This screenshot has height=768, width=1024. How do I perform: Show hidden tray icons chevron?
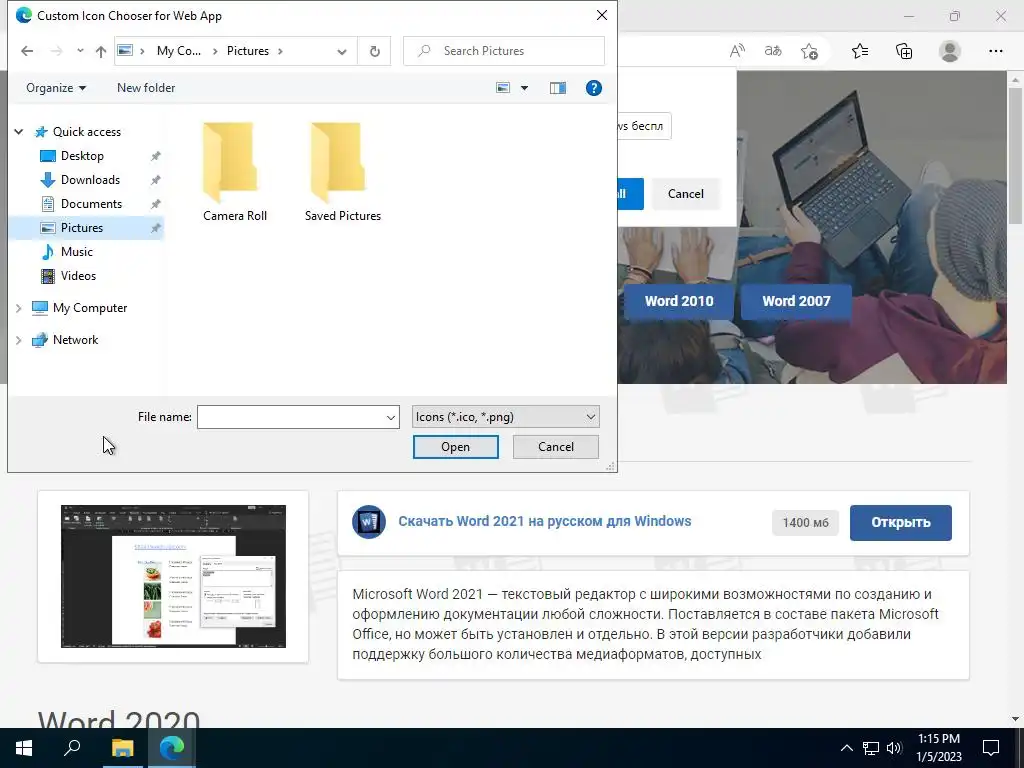pos(846,748)
